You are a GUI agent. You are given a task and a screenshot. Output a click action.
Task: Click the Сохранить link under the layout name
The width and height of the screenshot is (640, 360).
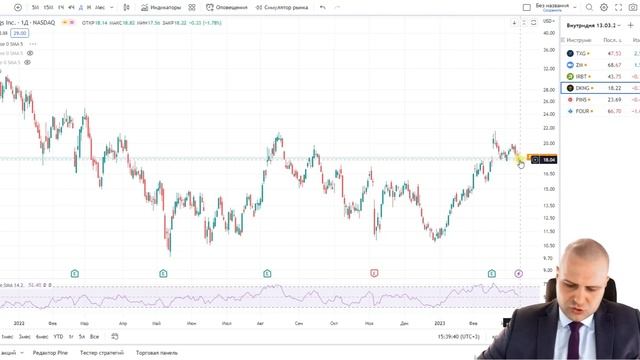(x=552, y=10)
